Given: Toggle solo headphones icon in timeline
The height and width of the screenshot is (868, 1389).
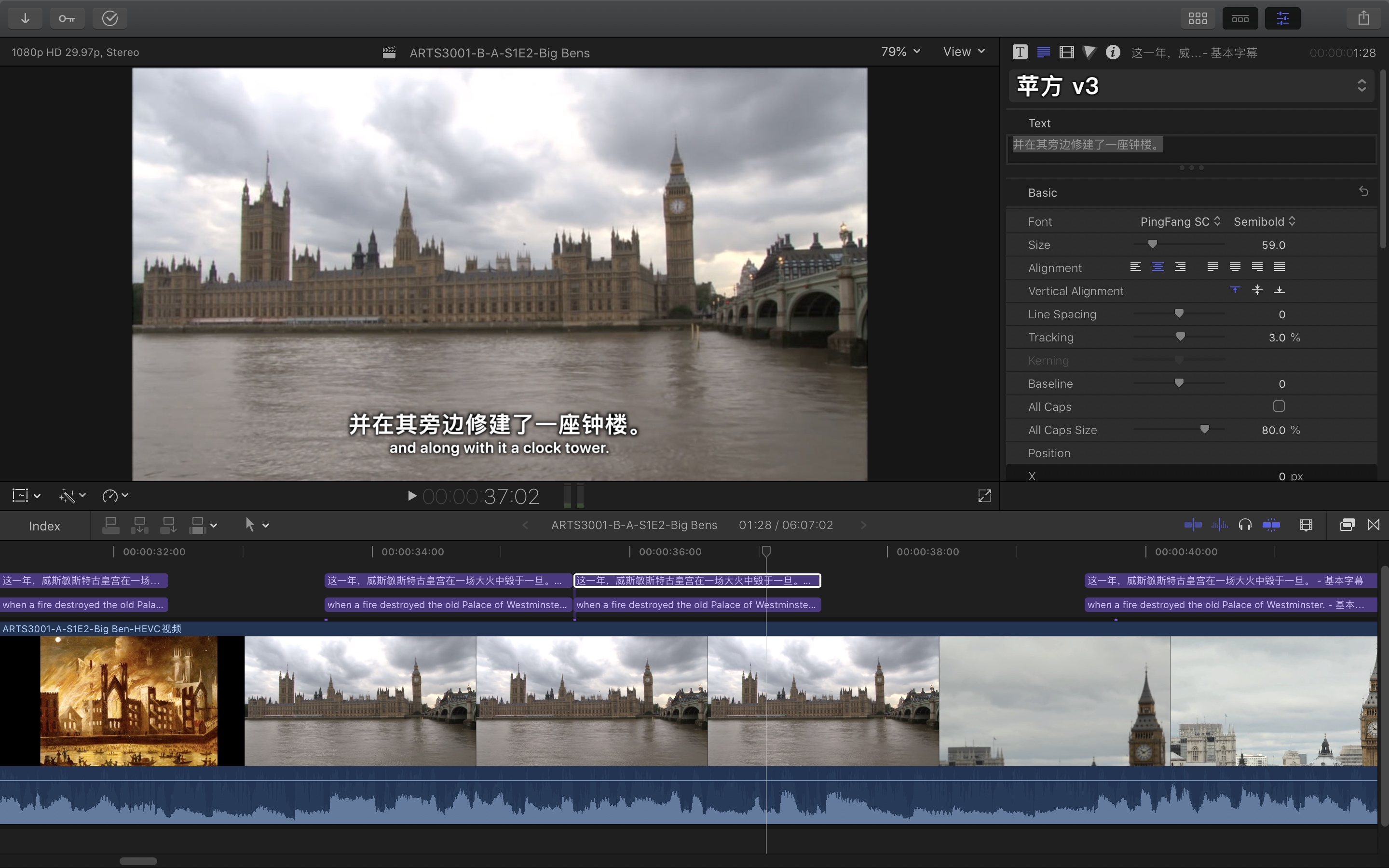Looking at the screenshot, I should pos(1245,525).
